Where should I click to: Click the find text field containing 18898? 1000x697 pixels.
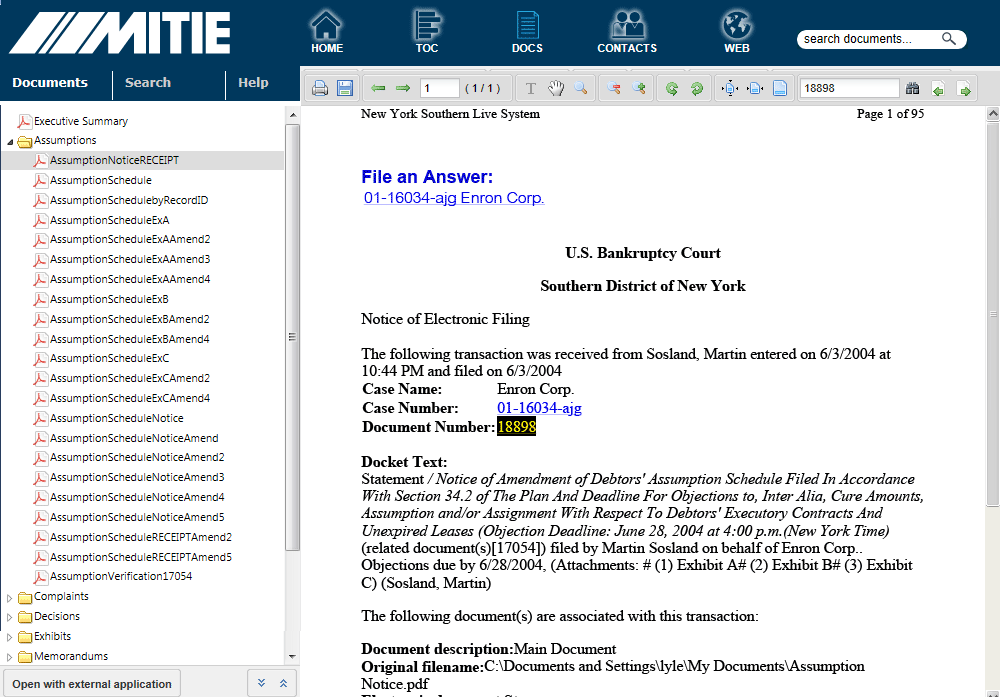[849, 88]
